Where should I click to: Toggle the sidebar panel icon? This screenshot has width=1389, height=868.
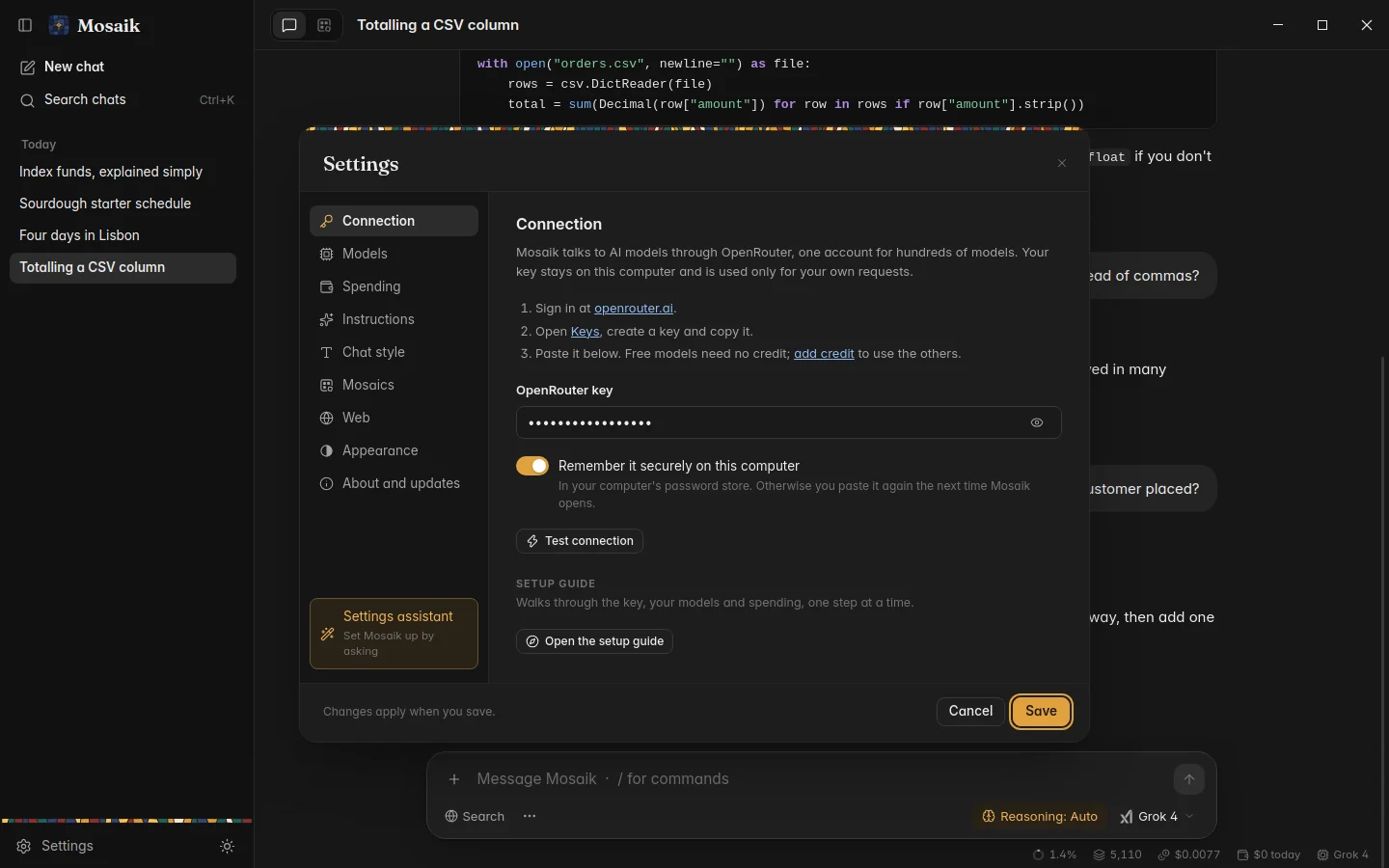coord(25,25)
